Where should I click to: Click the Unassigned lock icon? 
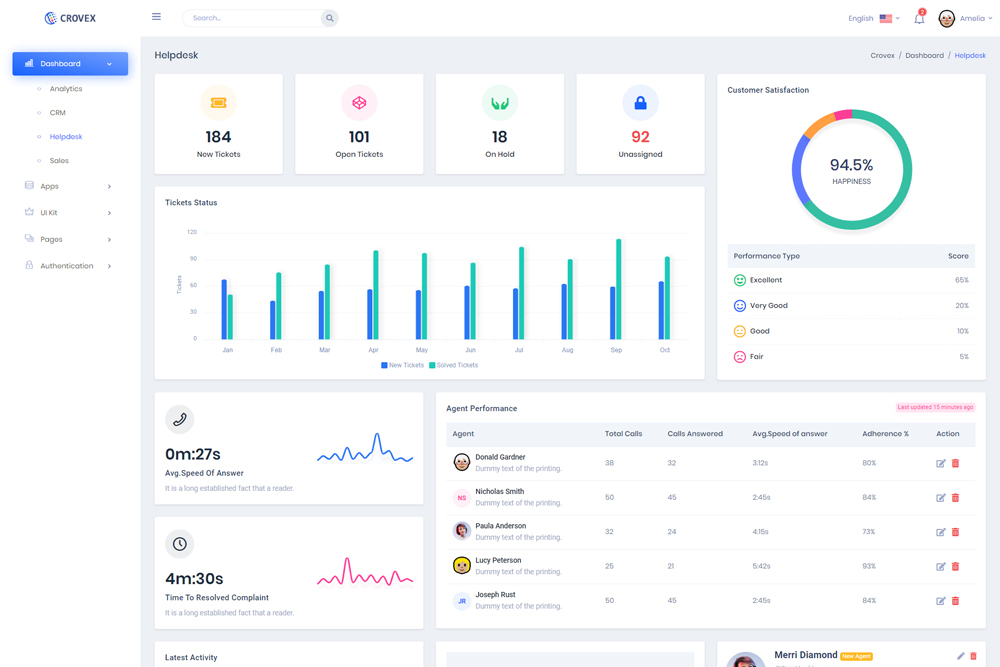click(x=640, y=103)
